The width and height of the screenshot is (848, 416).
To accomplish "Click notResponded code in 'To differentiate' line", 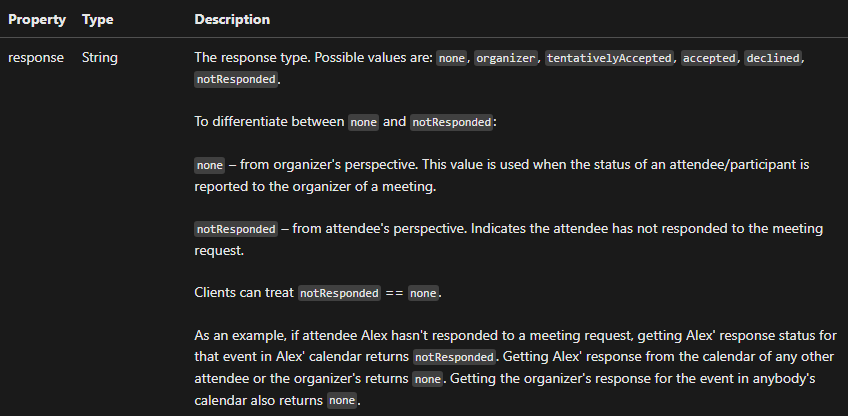I will coord(452,122).
